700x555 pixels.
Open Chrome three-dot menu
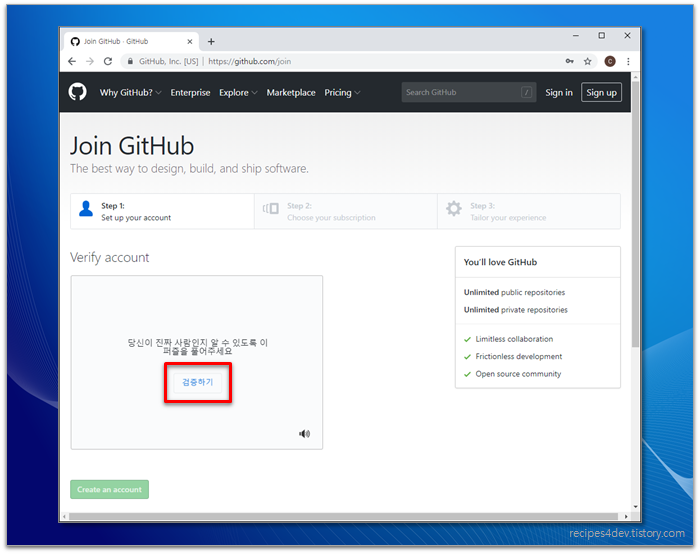pos(628,61)
